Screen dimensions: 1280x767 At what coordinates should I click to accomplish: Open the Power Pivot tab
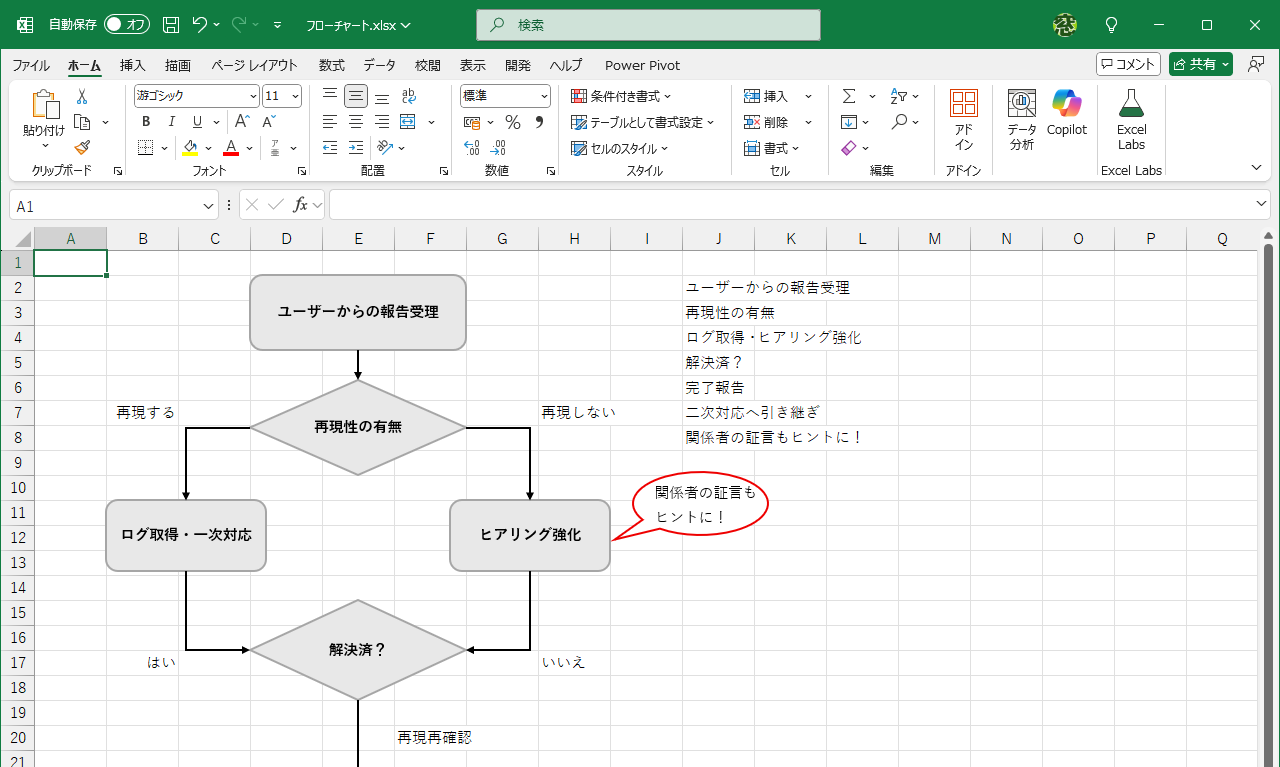point(641,65)
